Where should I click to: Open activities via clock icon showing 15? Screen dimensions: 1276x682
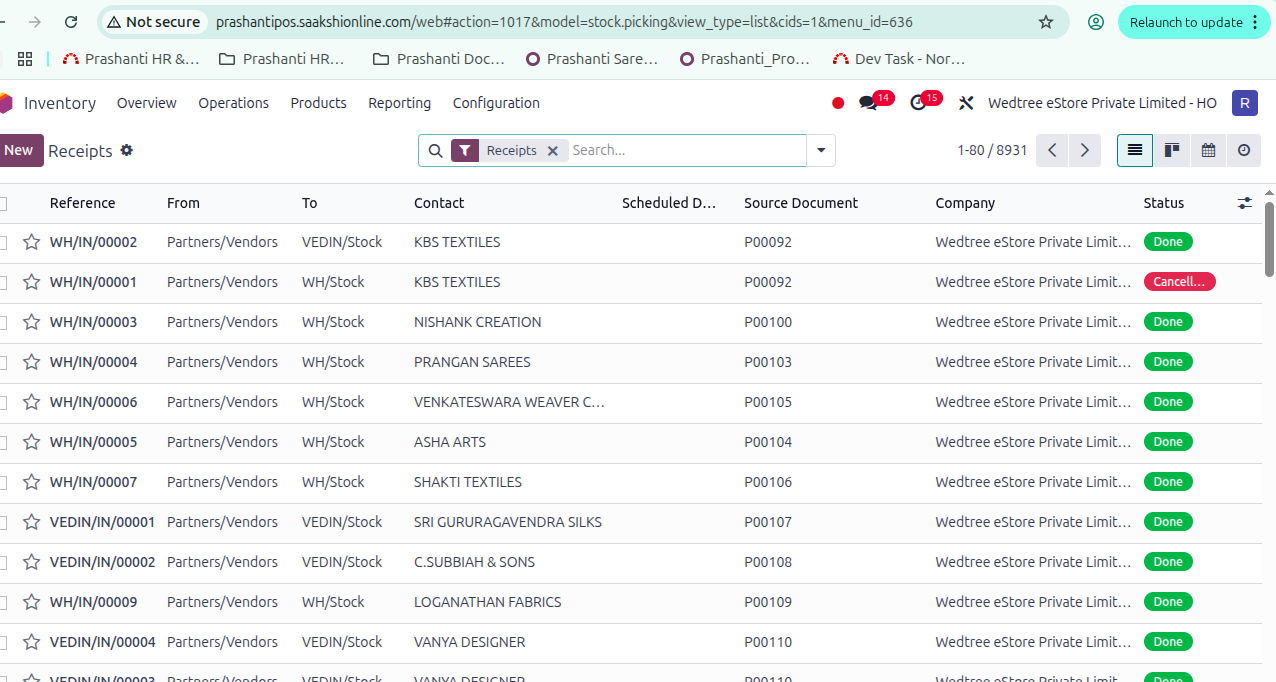coord(917,102)
